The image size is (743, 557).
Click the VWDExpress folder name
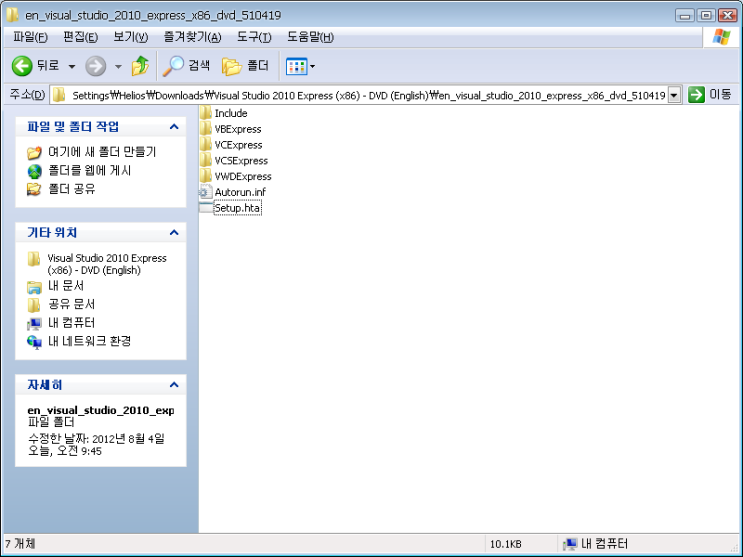[243, 176]
